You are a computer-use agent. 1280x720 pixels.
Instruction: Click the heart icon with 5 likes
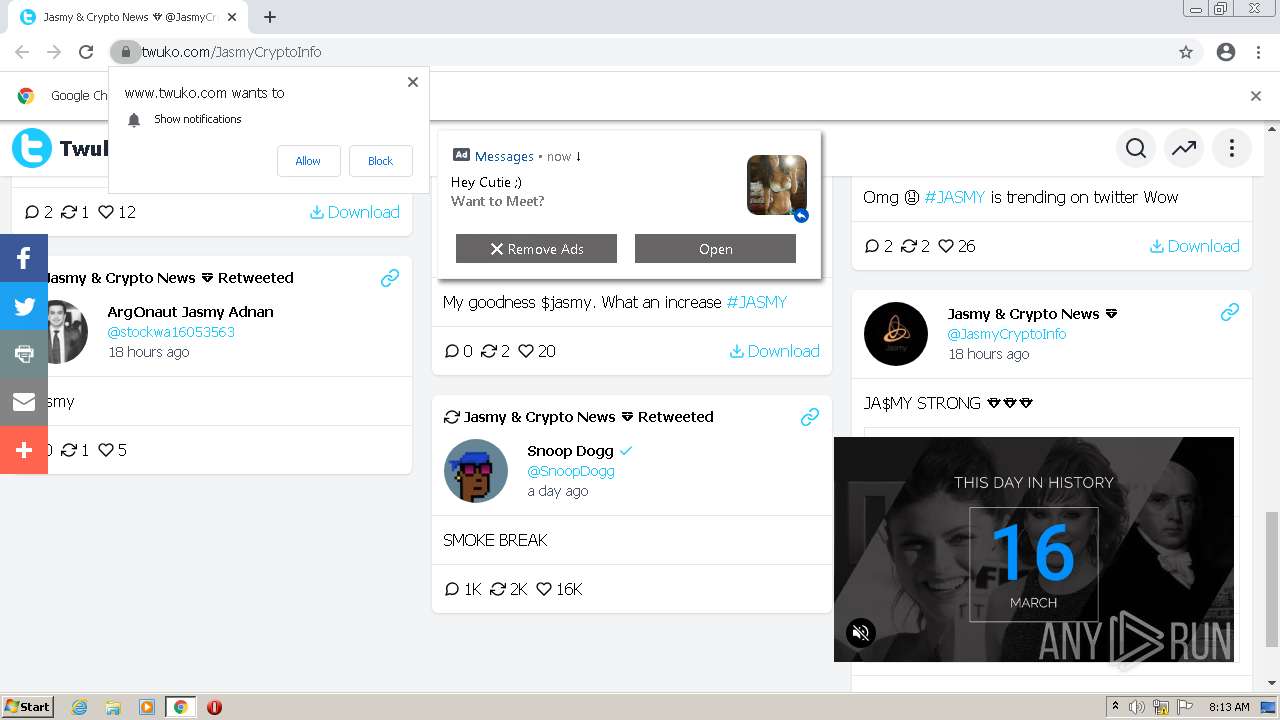(106, 450)
